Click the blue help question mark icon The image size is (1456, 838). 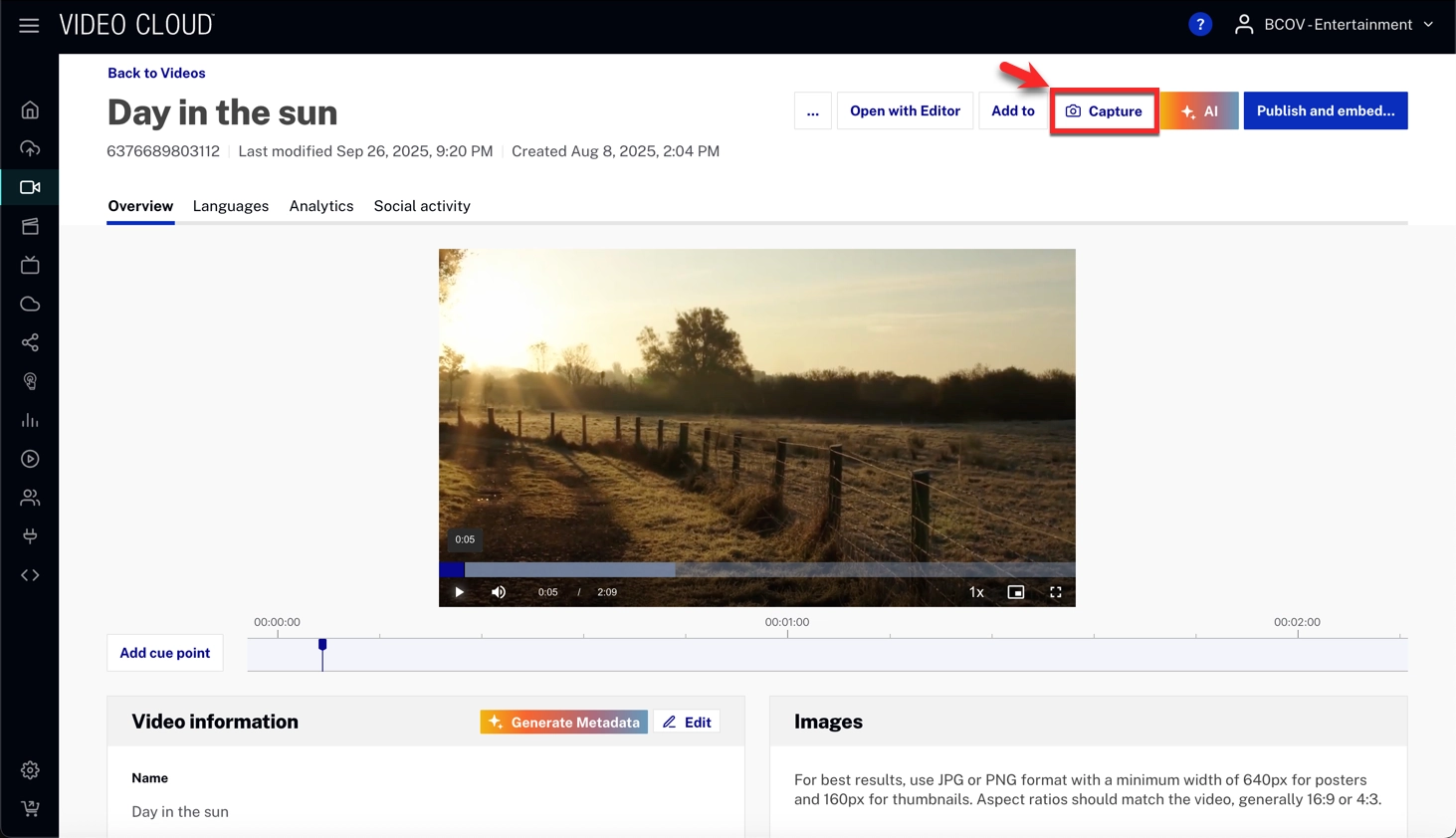(x=1200, y=25)
